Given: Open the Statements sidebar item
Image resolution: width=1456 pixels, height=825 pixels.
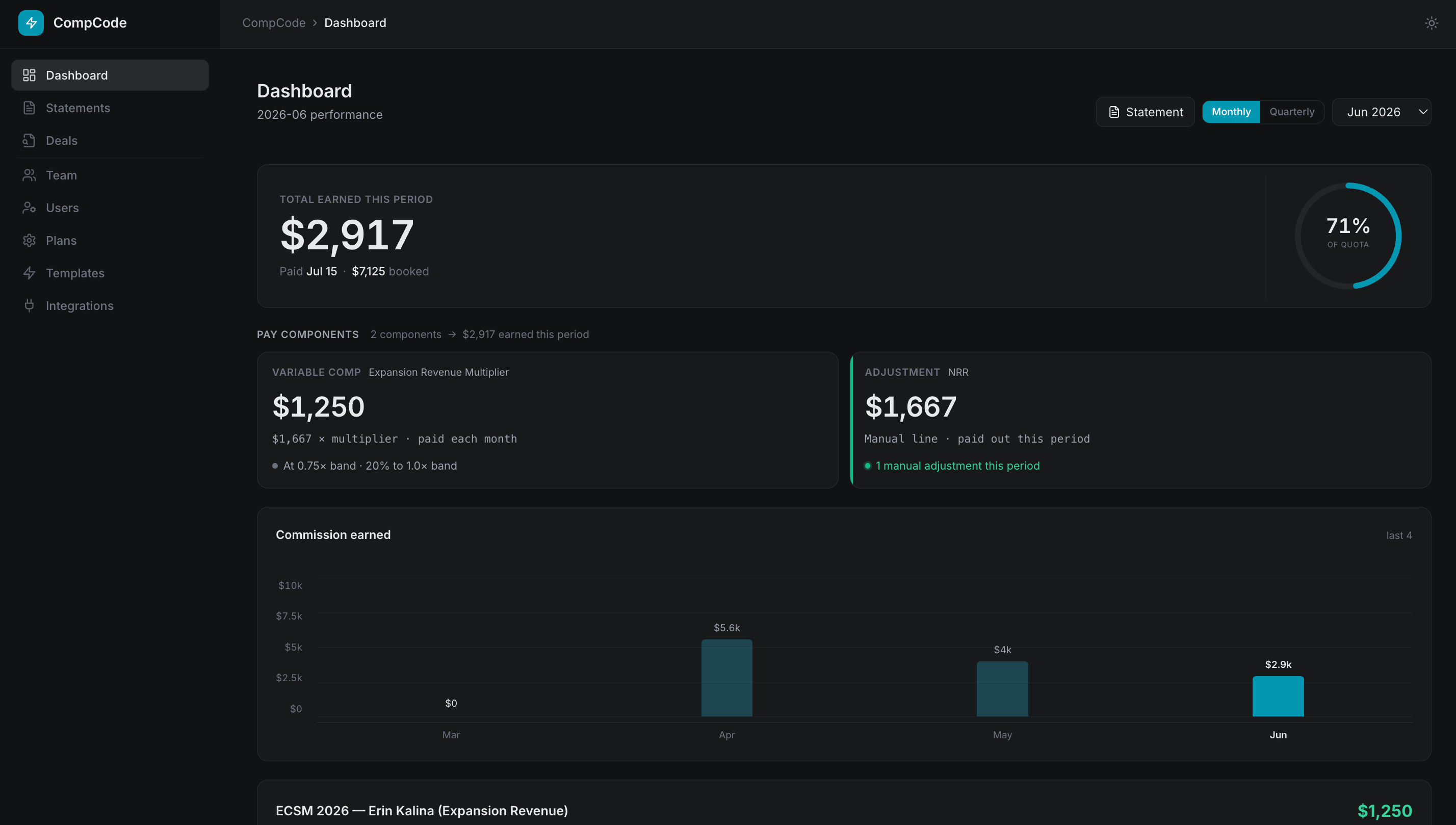Looking at the screenshot, I should [110, 108].
